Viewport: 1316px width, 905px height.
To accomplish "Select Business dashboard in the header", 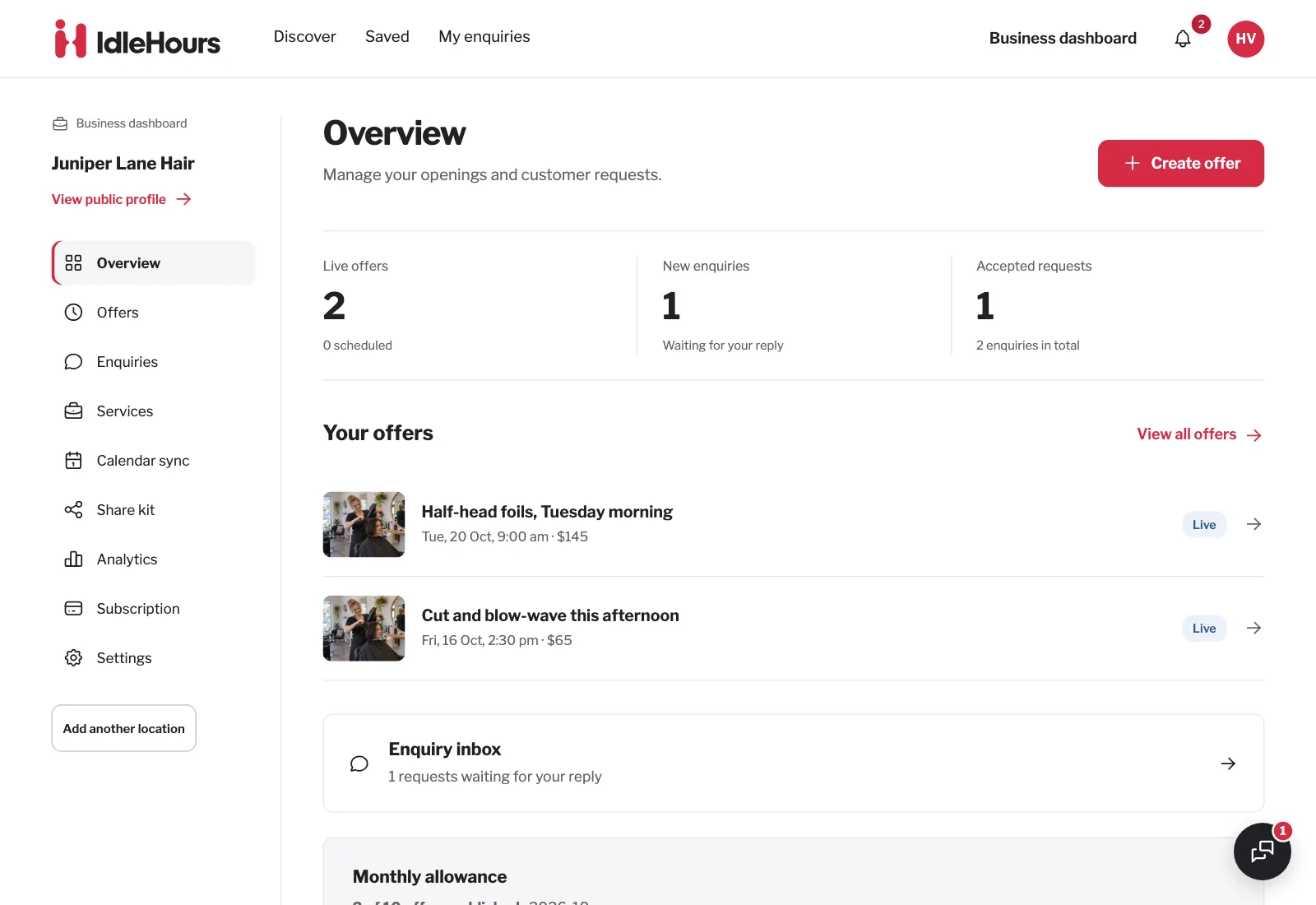I will tap(1063, 39).
